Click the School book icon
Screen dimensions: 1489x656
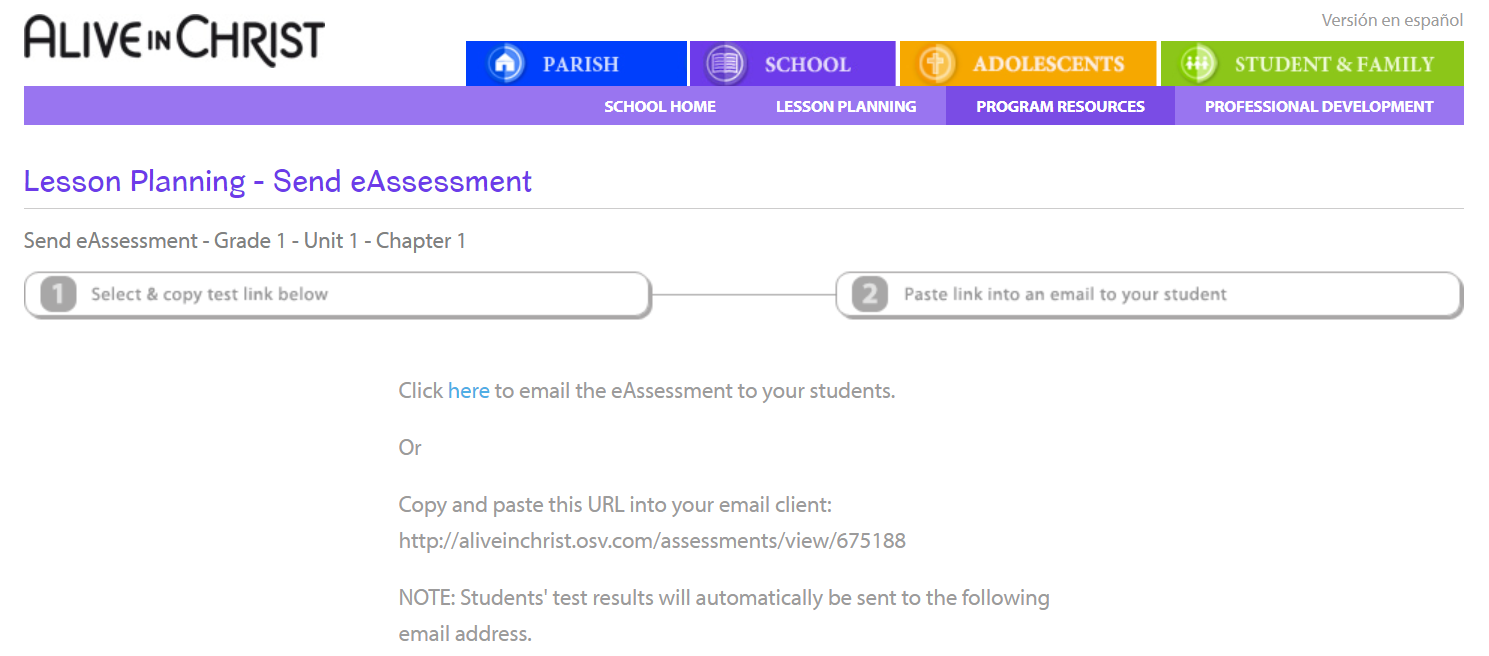point(726,64)
